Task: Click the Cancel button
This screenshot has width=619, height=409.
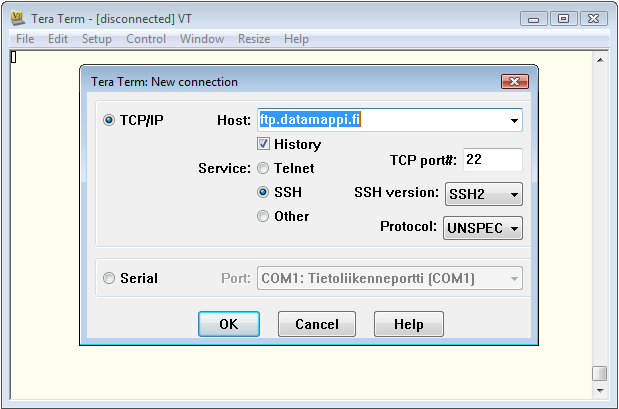Action: tap(317, 324)
